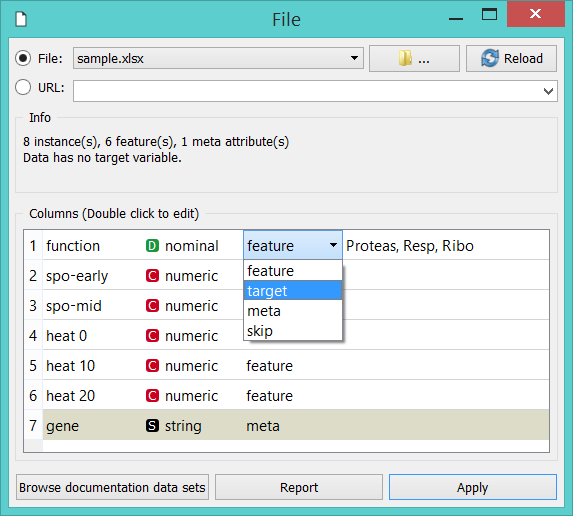
Task: Click Browse documentation data sets button
Action: tap(112, 487)
